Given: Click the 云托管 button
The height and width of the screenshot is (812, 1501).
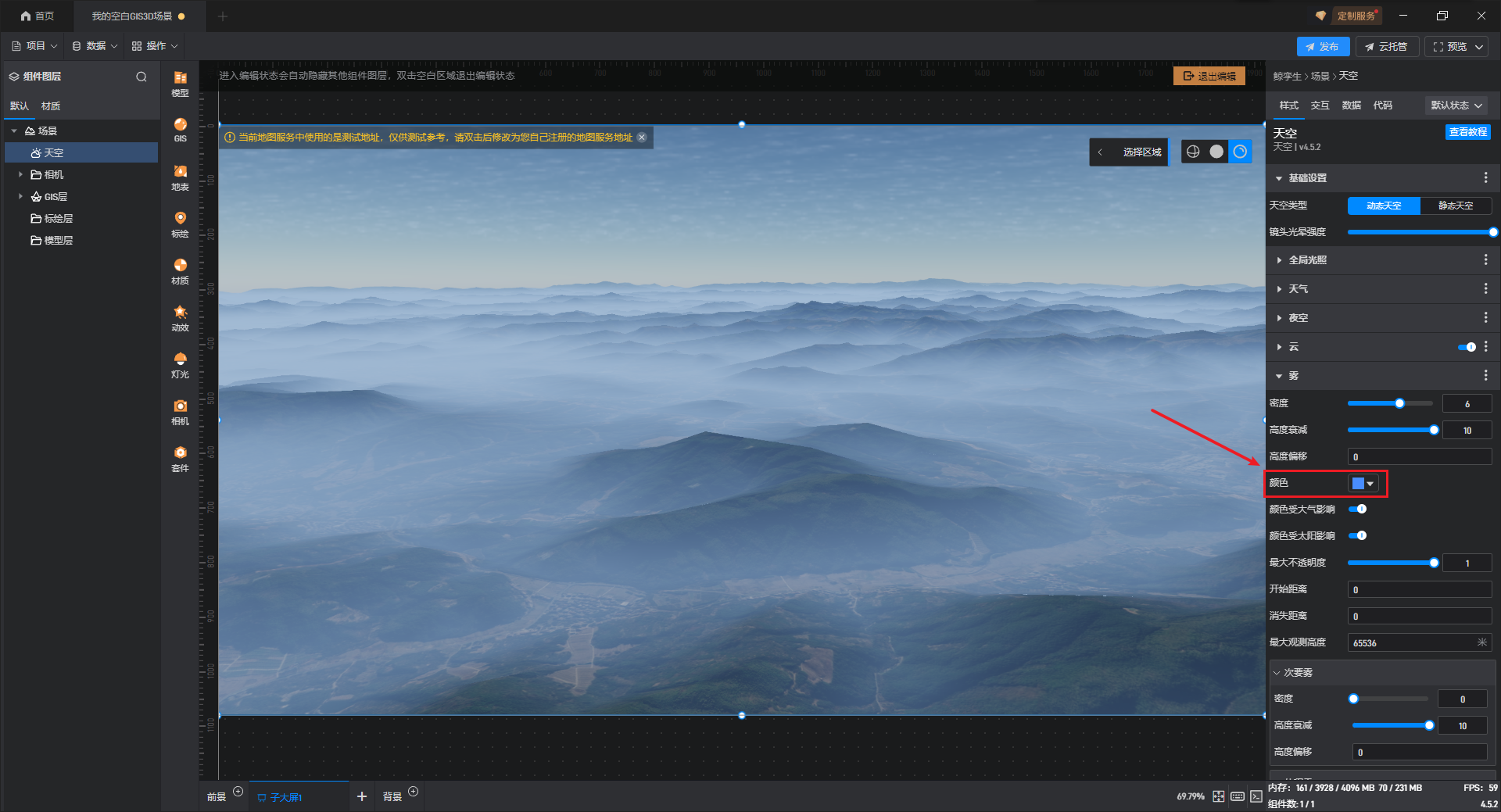Looking at the screenshot, I should 1386,47.
